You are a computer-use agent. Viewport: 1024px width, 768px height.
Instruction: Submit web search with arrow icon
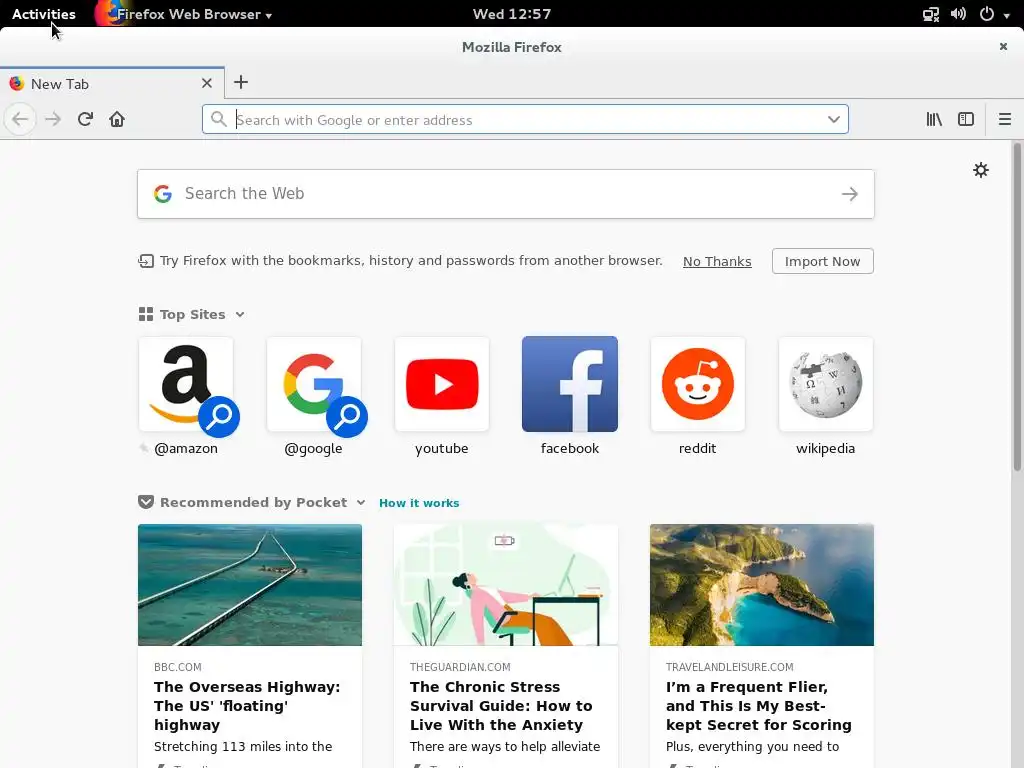click(850, 194)
